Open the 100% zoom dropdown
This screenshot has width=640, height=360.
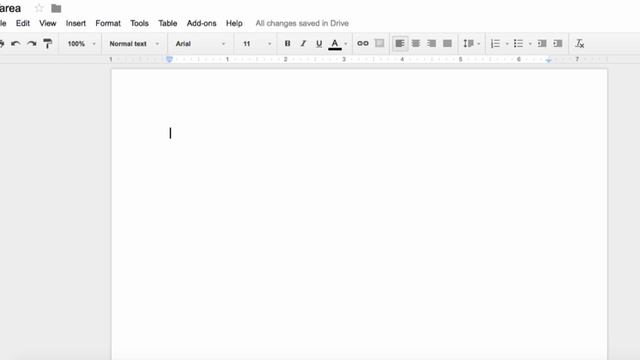click(x=81, y=44)
